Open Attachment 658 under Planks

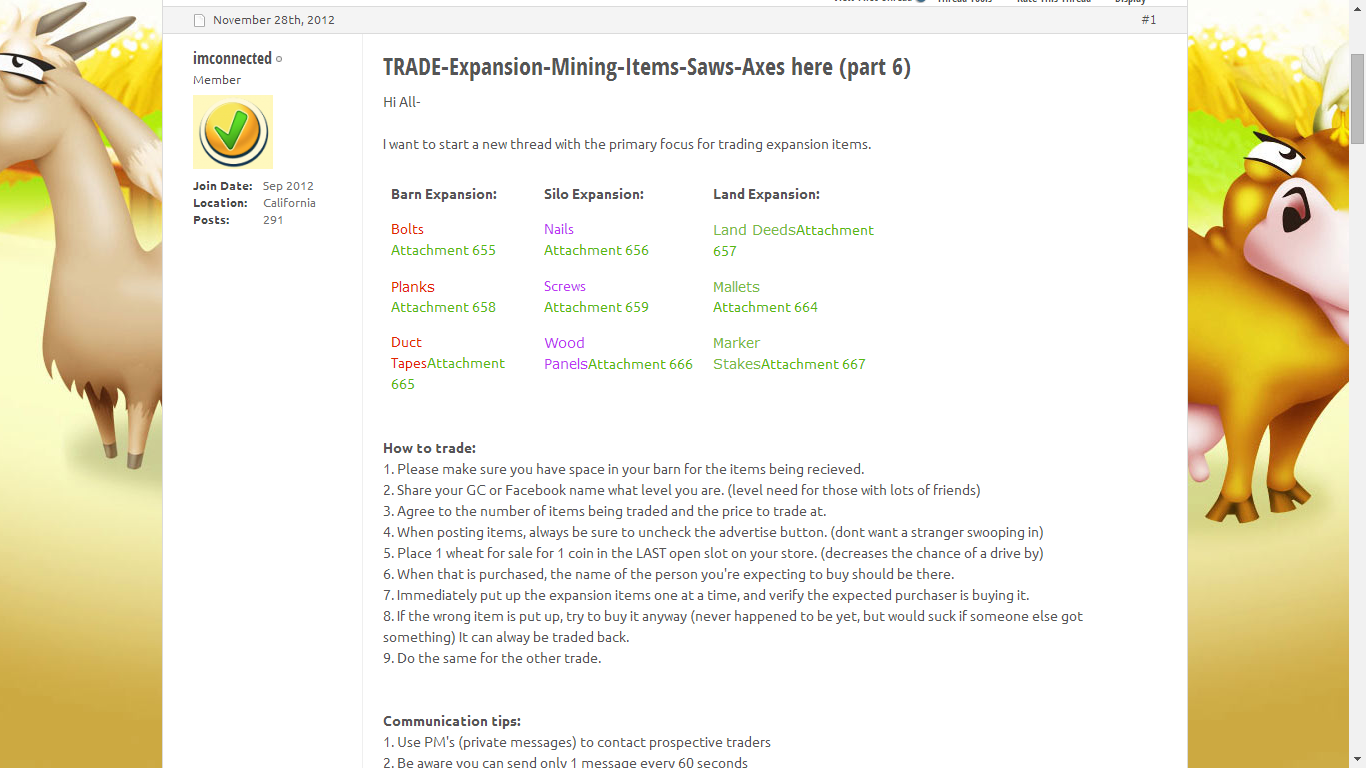point(443,307)
